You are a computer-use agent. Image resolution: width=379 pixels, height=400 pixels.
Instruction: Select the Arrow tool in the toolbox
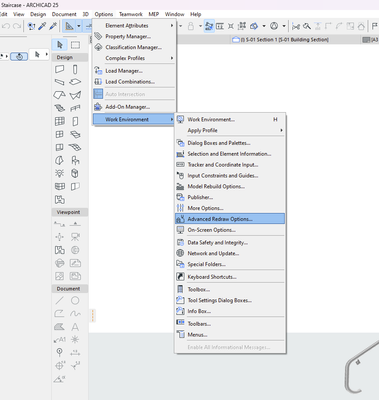(x=60, y=45)
